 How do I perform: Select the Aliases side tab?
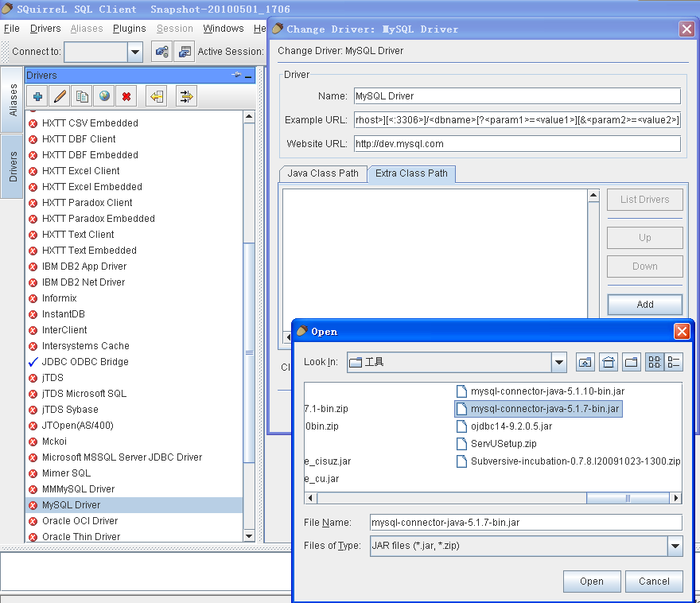tap(12, 100)
